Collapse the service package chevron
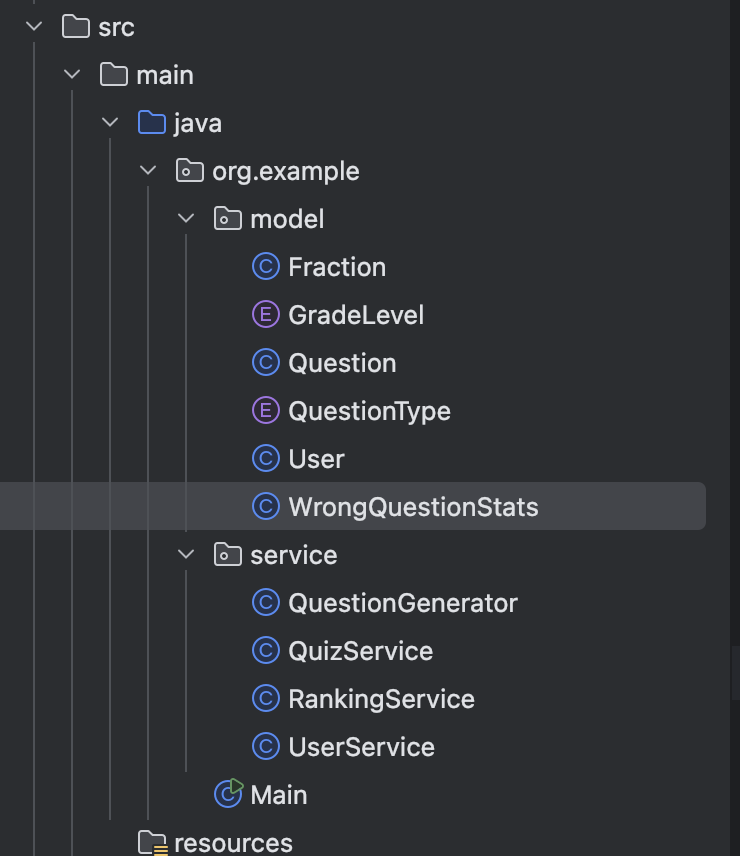The width and height of the screenshot is (740, 856). pos(186,555)
